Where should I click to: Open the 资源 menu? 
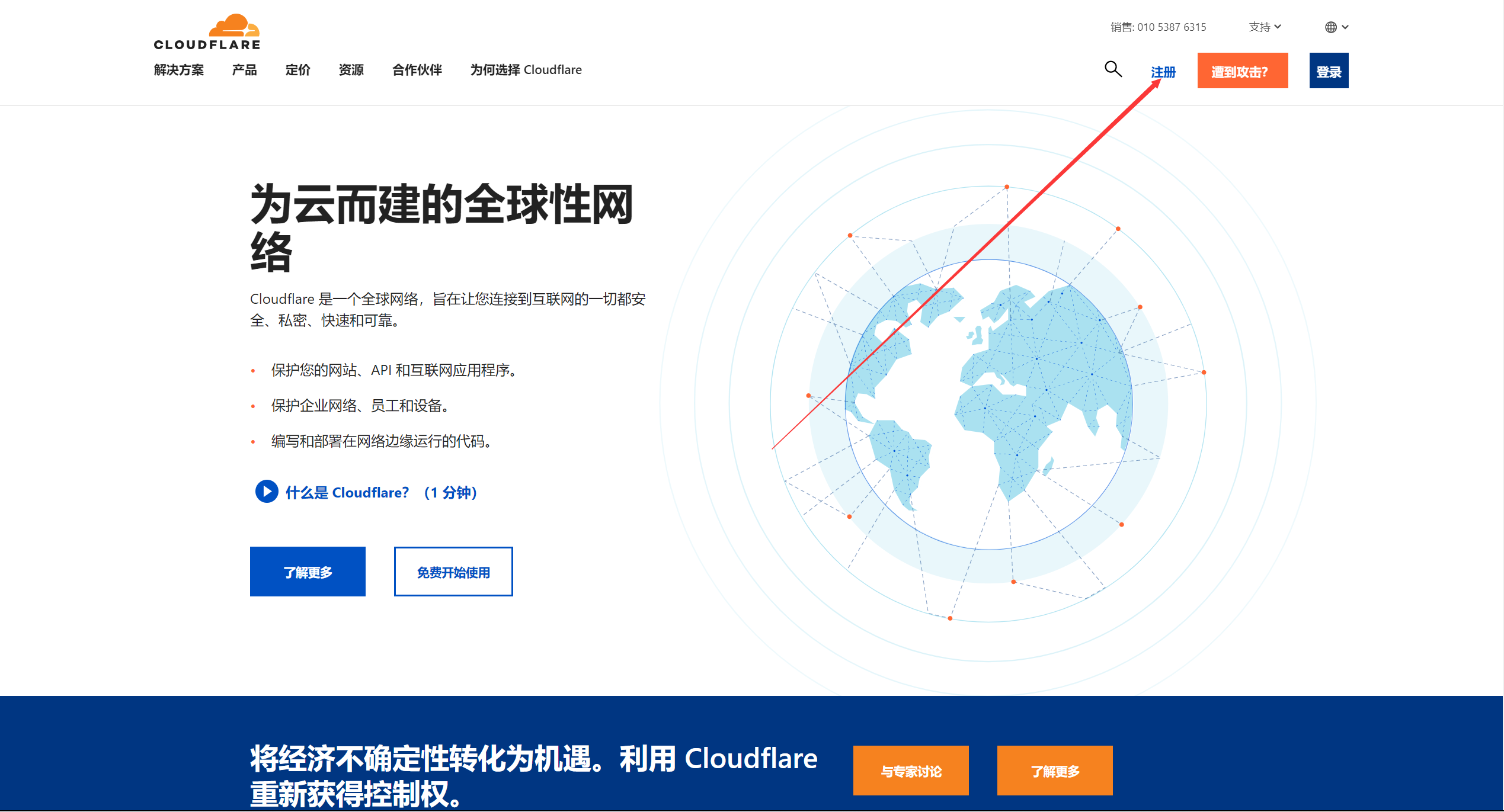(x=351, y=70)
